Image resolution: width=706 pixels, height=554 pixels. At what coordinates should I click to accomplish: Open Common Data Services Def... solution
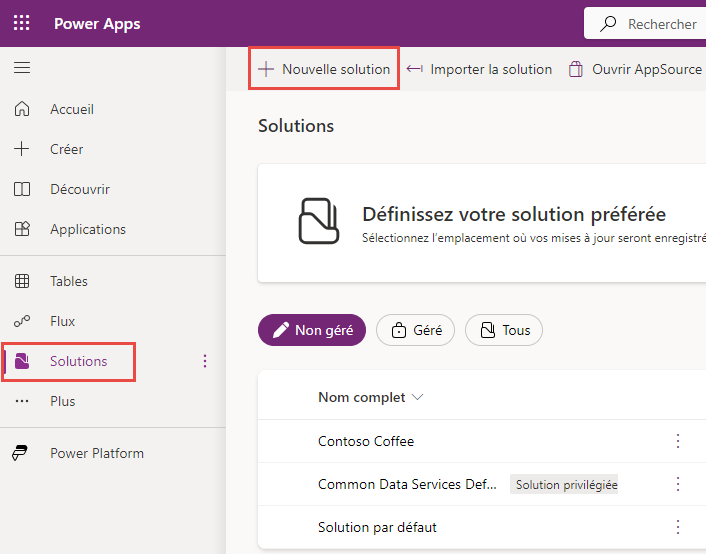[407, 484]
